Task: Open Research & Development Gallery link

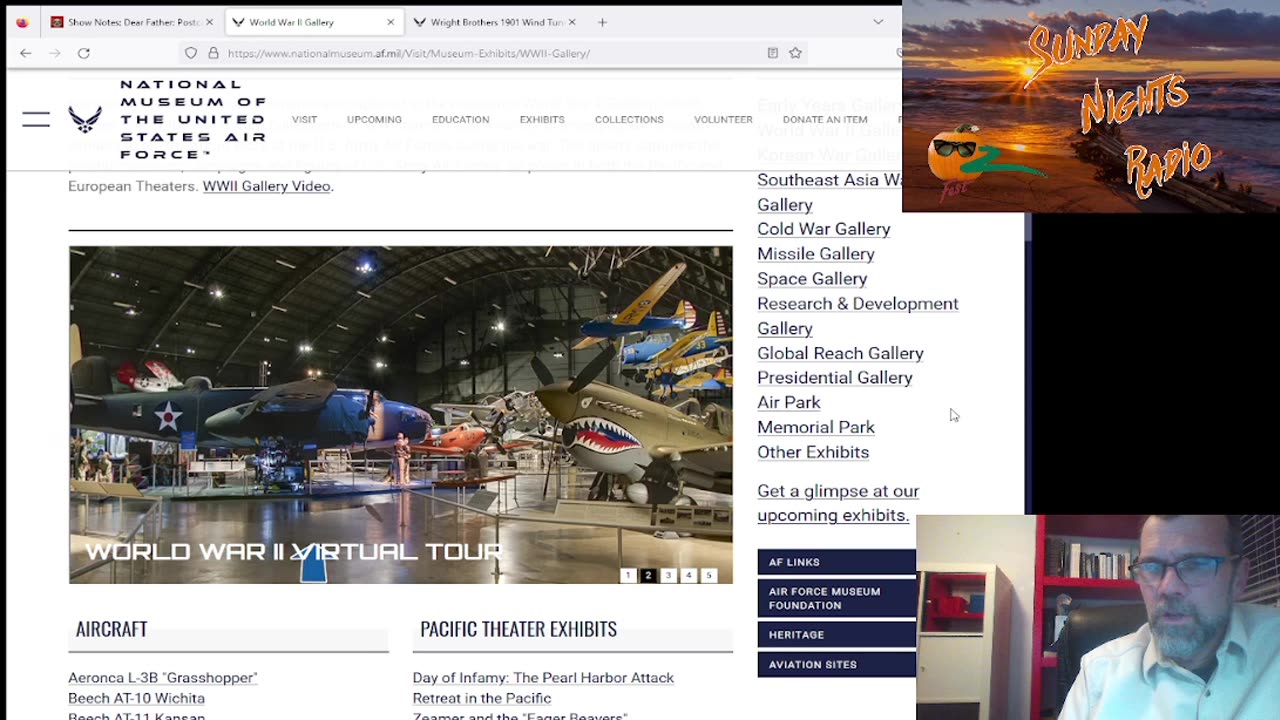Action: (857, 316)
